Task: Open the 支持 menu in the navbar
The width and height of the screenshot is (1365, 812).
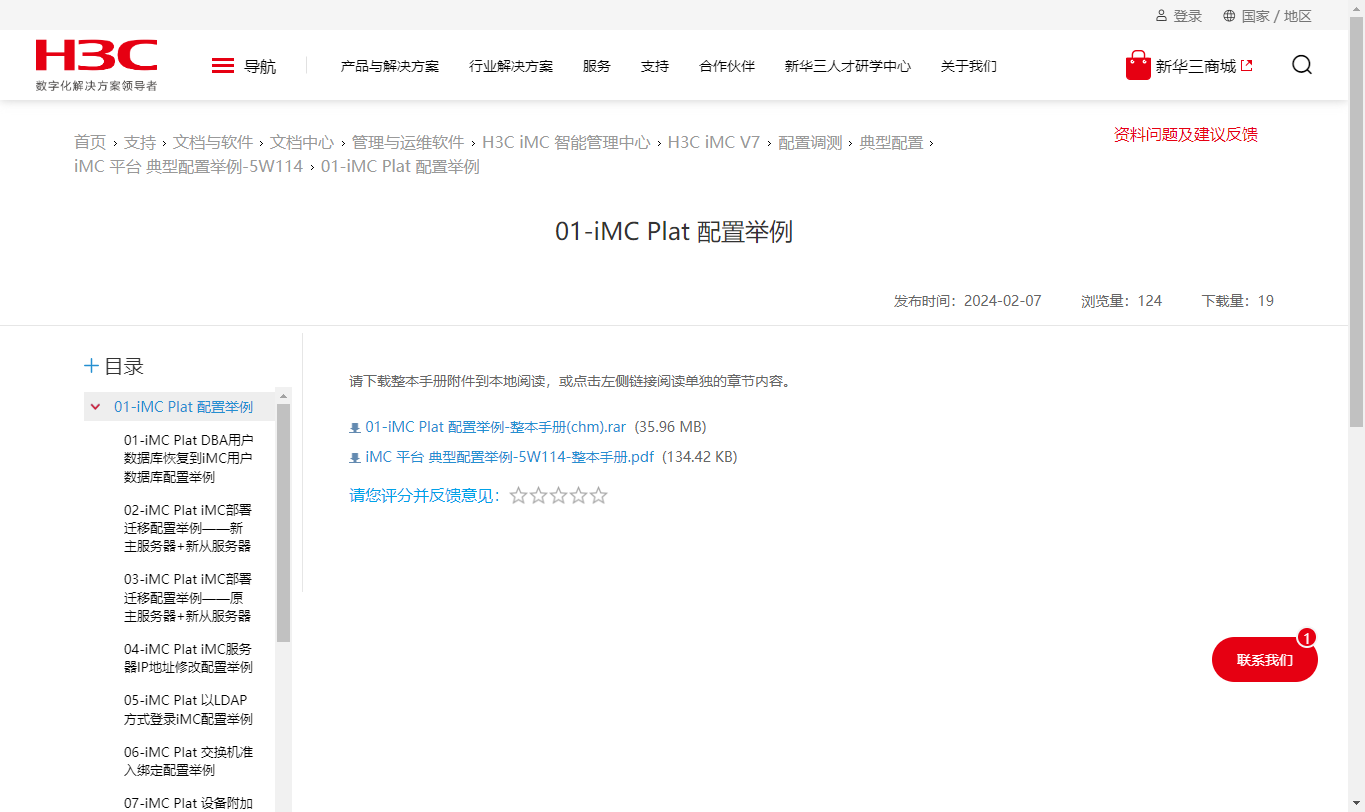Action: [x=655, y=66]
